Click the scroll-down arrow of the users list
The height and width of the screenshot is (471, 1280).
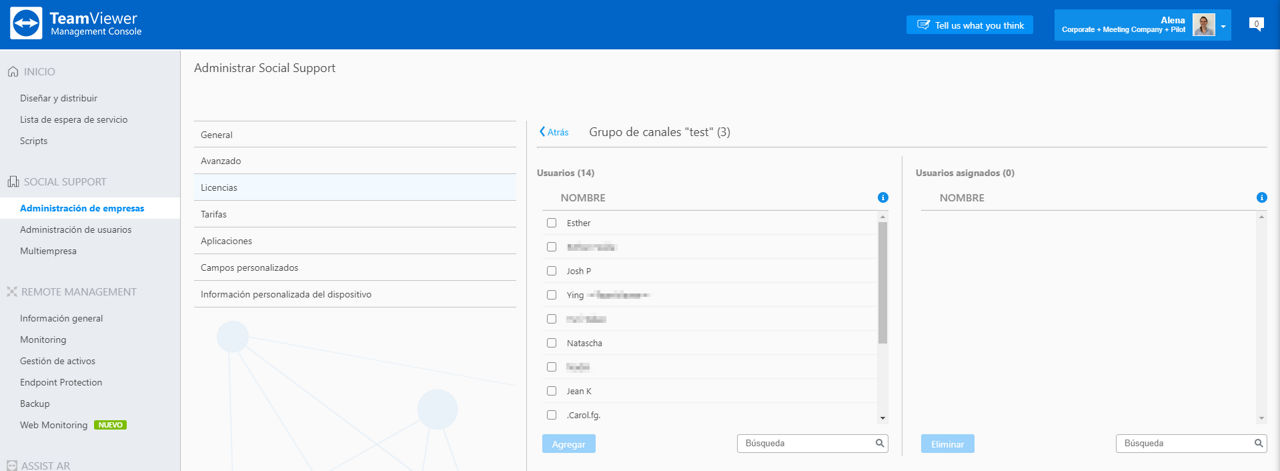pos(883,417)
